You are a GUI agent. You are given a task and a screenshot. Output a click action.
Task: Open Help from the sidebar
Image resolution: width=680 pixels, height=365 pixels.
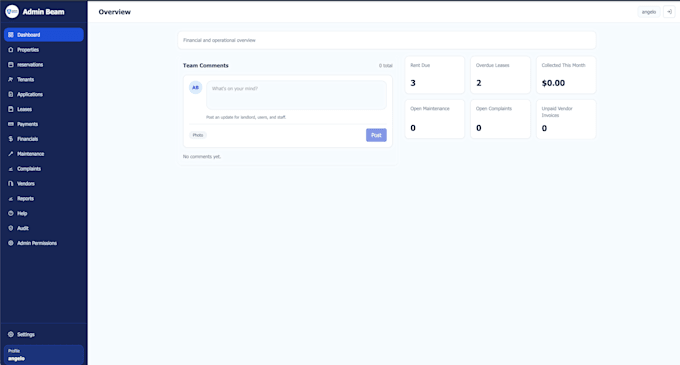44,213
